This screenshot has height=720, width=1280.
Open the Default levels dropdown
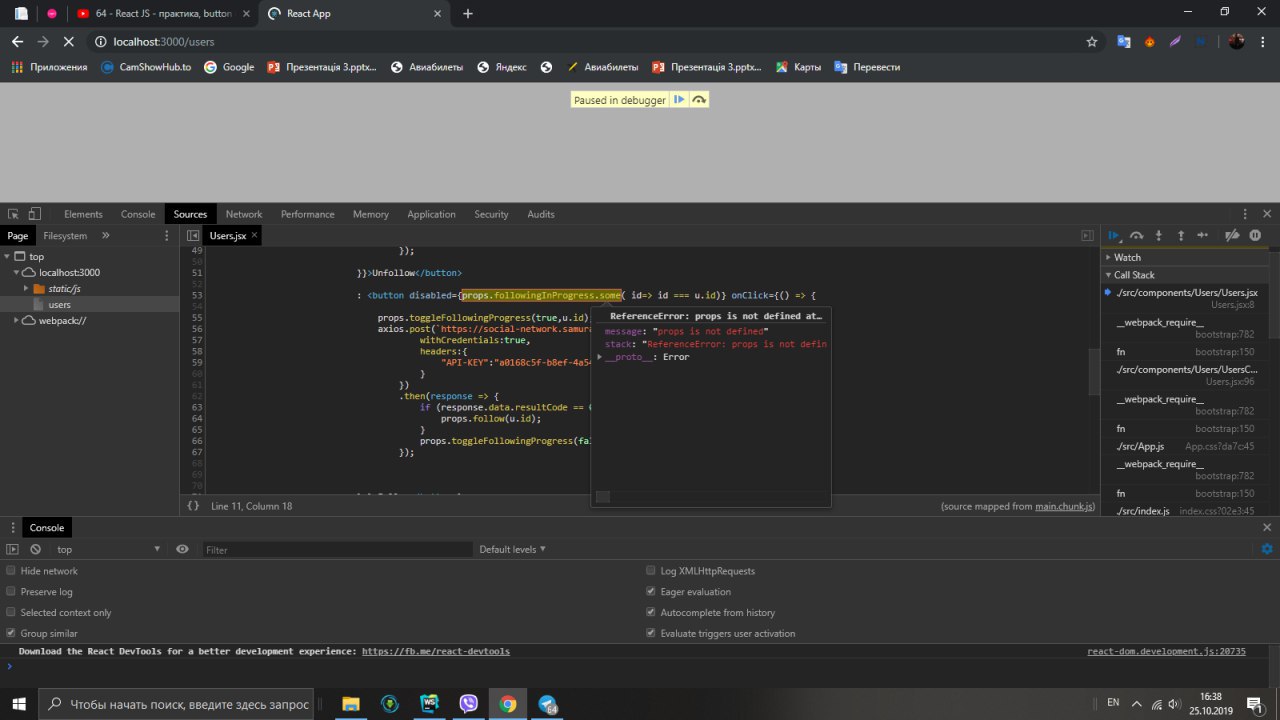pyautogui.click(x=513, y=549)
